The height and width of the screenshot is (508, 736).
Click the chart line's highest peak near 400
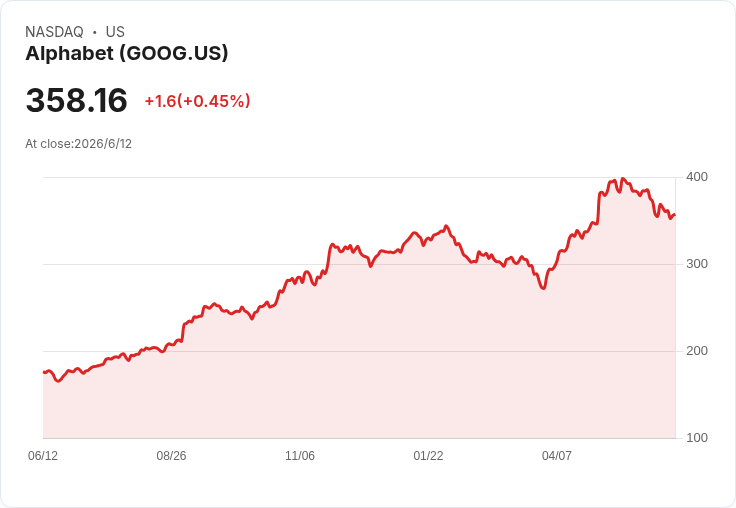click(623, 179)
